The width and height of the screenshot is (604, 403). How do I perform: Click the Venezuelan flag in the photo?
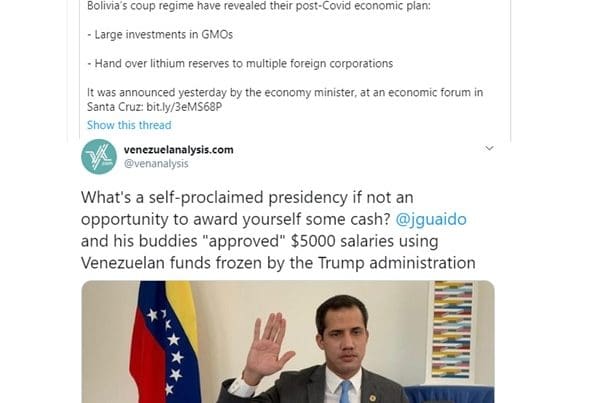[166, 342]
